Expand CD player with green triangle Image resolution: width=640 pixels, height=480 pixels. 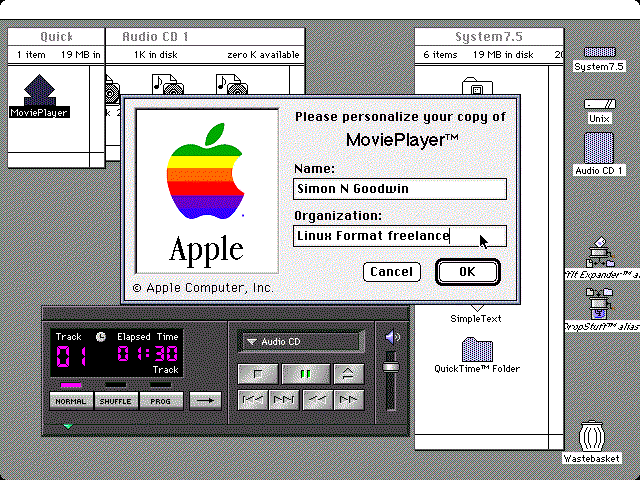pos(68,426)
